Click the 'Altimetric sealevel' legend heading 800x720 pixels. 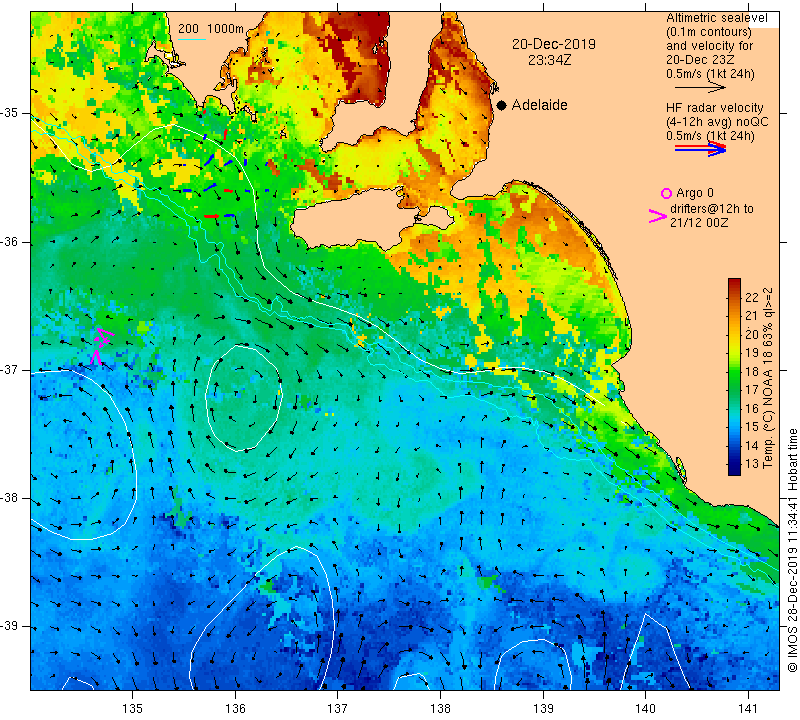(716, 18)
